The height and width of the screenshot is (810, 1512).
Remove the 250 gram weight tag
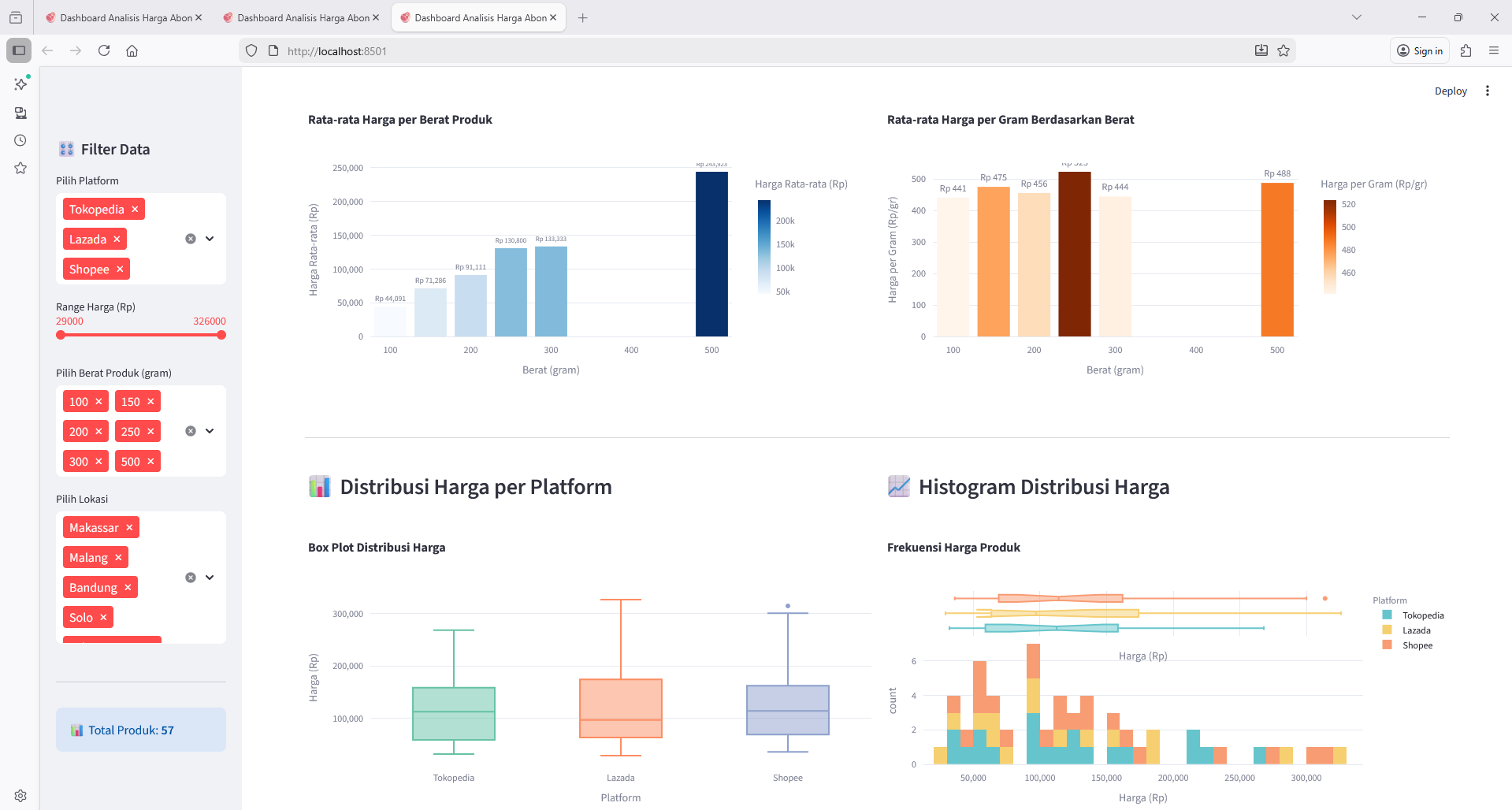(150, 431)
